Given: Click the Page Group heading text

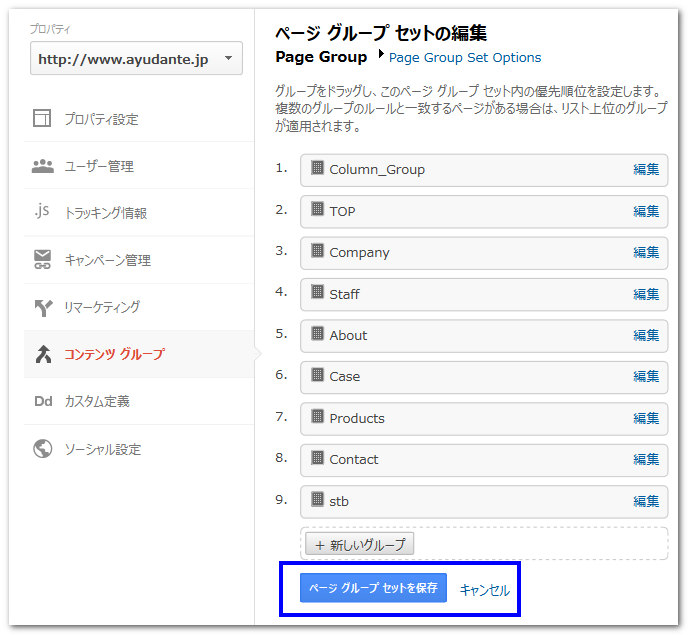Looking at the screenshot, I should click(321, 57).
